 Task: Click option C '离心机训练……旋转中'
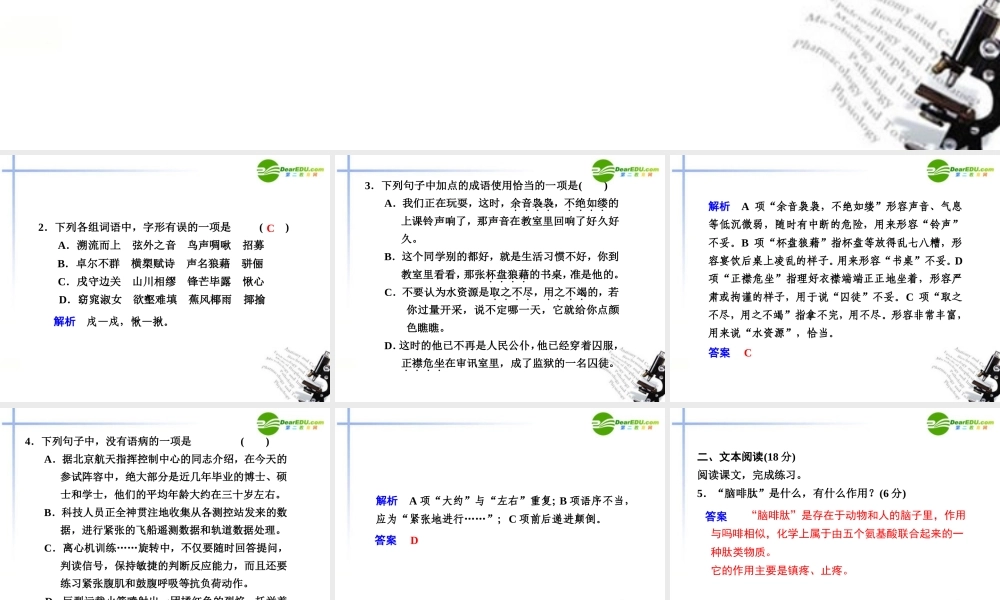[x=166, y=566]
